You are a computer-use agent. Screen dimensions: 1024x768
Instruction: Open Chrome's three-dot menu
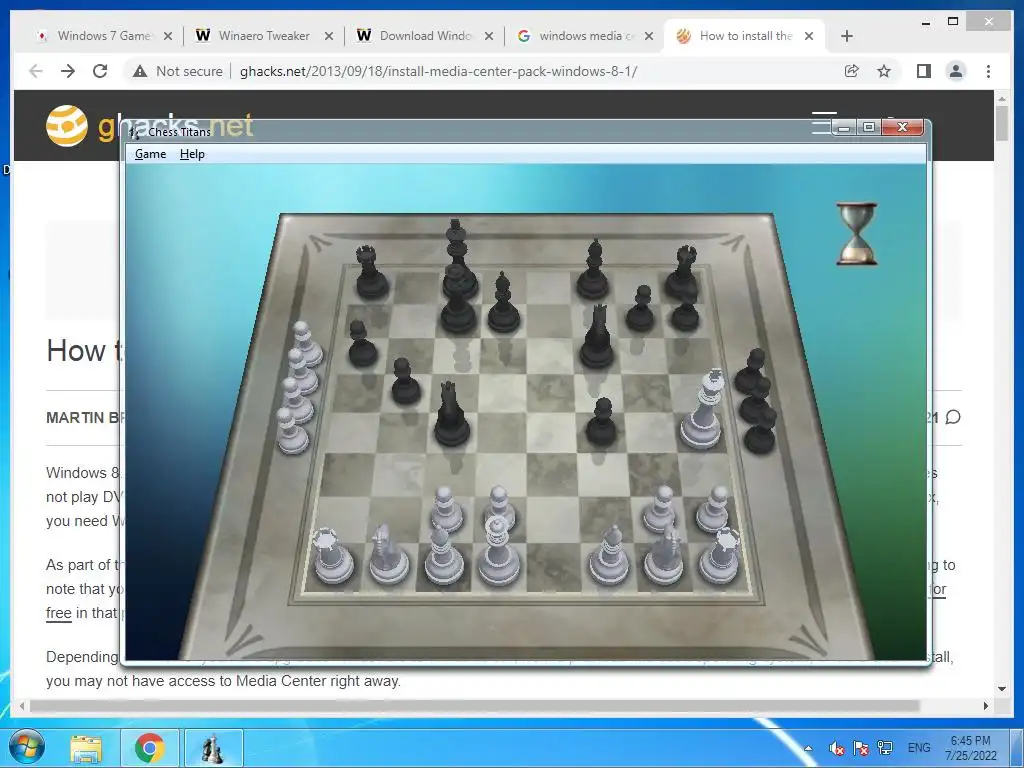pos(988,71)
